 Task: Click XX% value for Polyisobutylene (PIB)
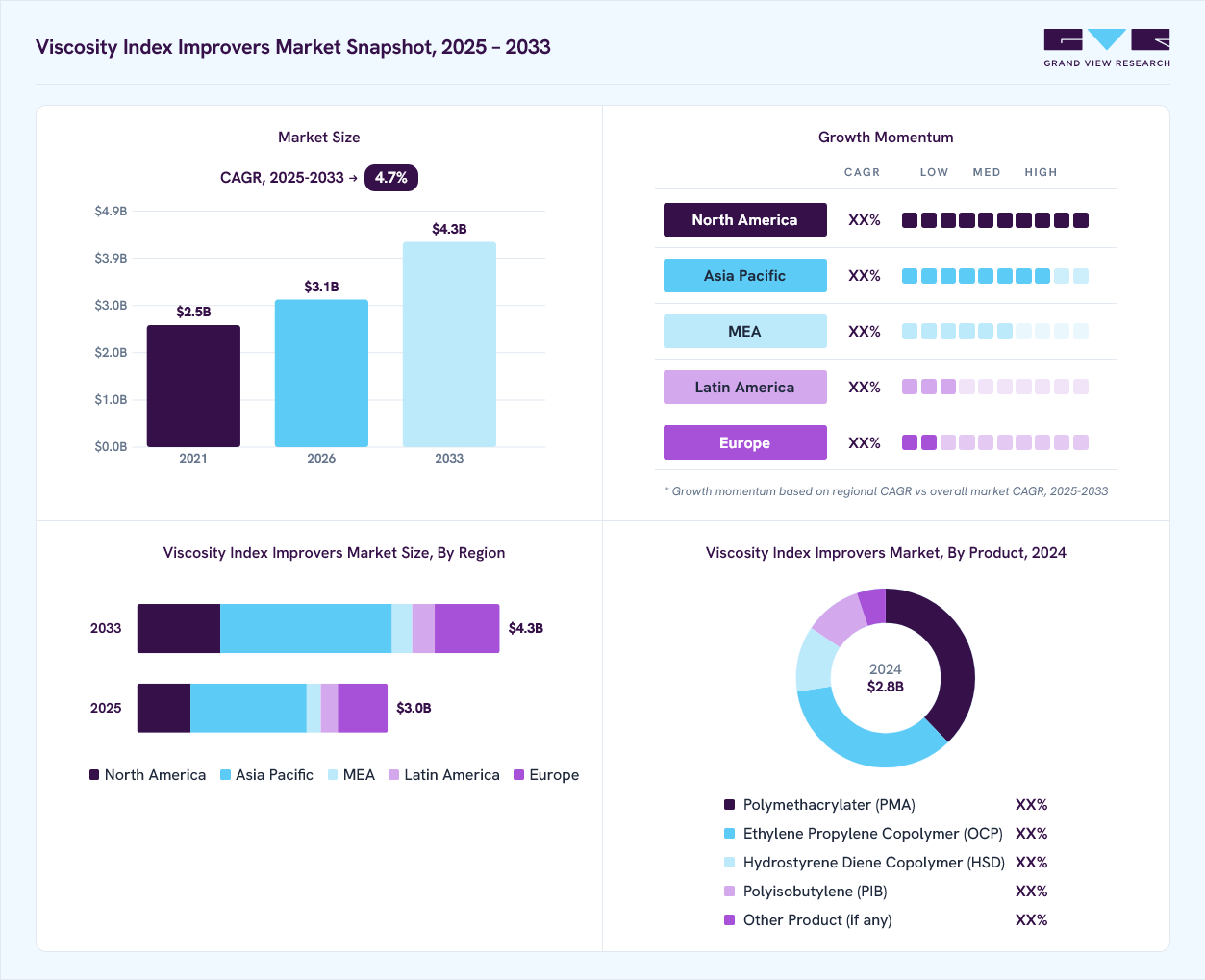tap(1032, 892)
